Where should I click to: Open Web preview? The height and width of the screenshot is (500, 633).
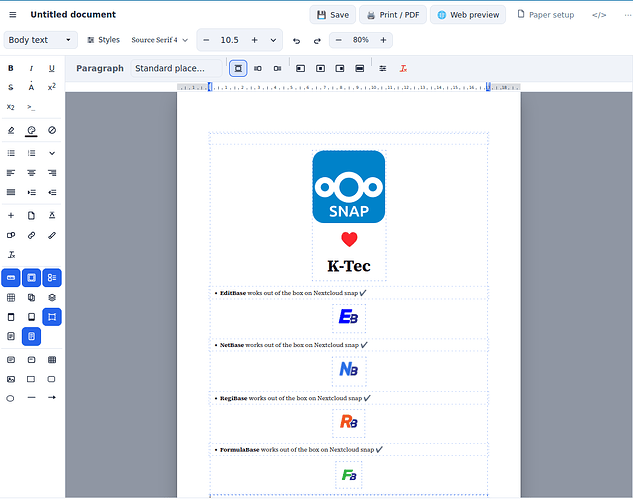pyautogui.click(x=468, y=15)
